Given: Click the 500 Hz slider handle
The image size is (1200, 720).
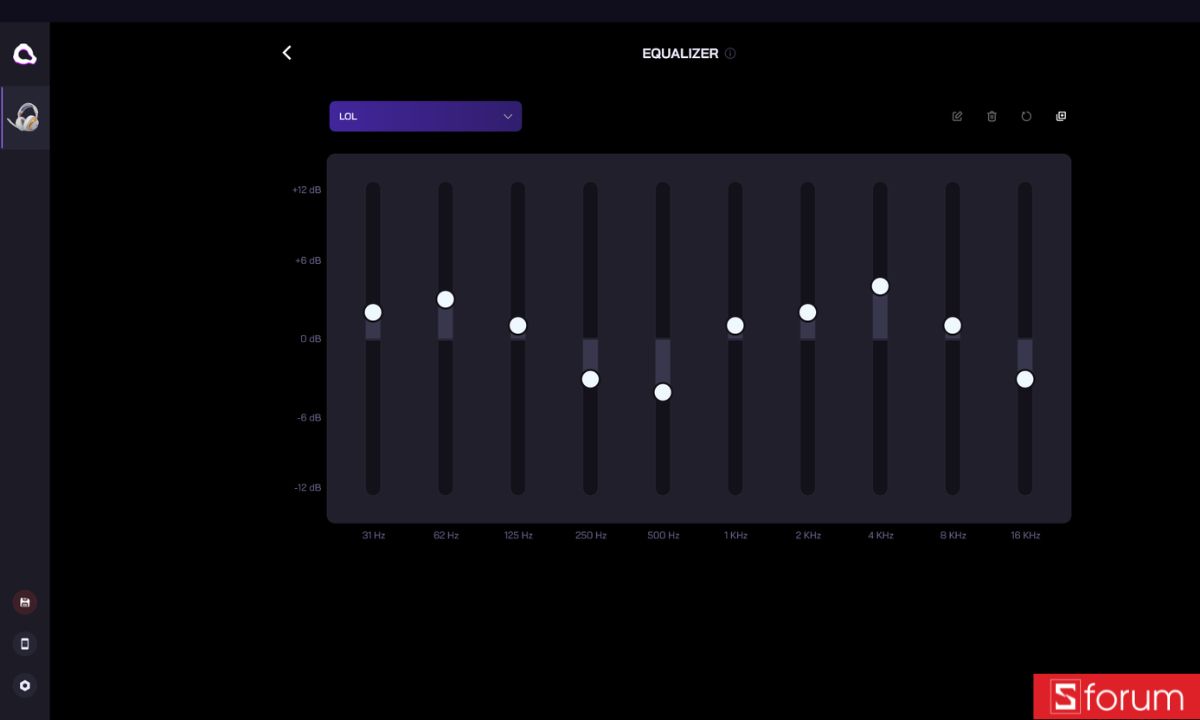Looking at the screenshot, I should 663,392.
